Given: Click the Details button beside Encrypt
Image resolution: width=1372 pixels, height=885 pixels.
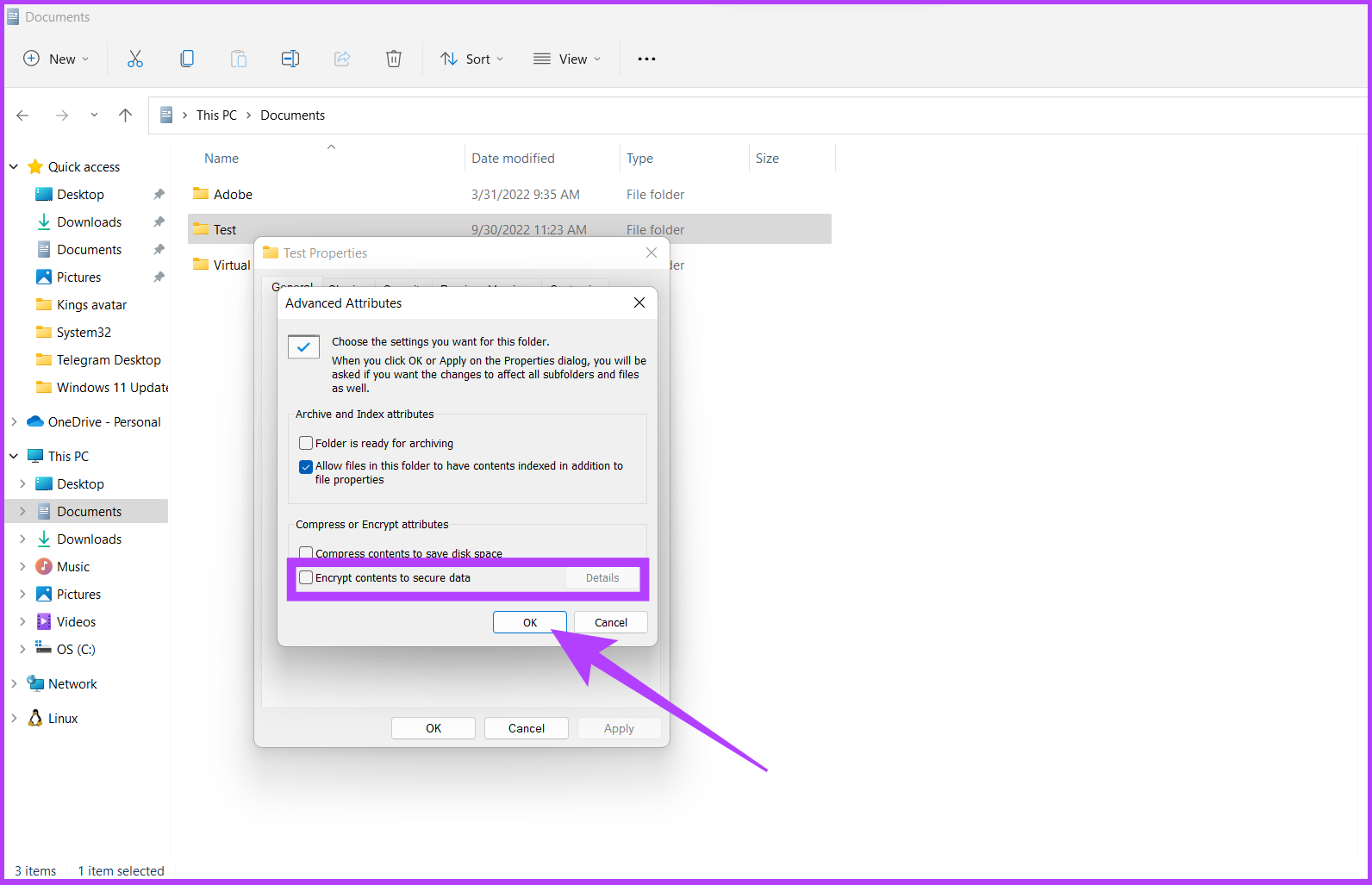Looking at the screenshot, I should click(x=602, y=578).
